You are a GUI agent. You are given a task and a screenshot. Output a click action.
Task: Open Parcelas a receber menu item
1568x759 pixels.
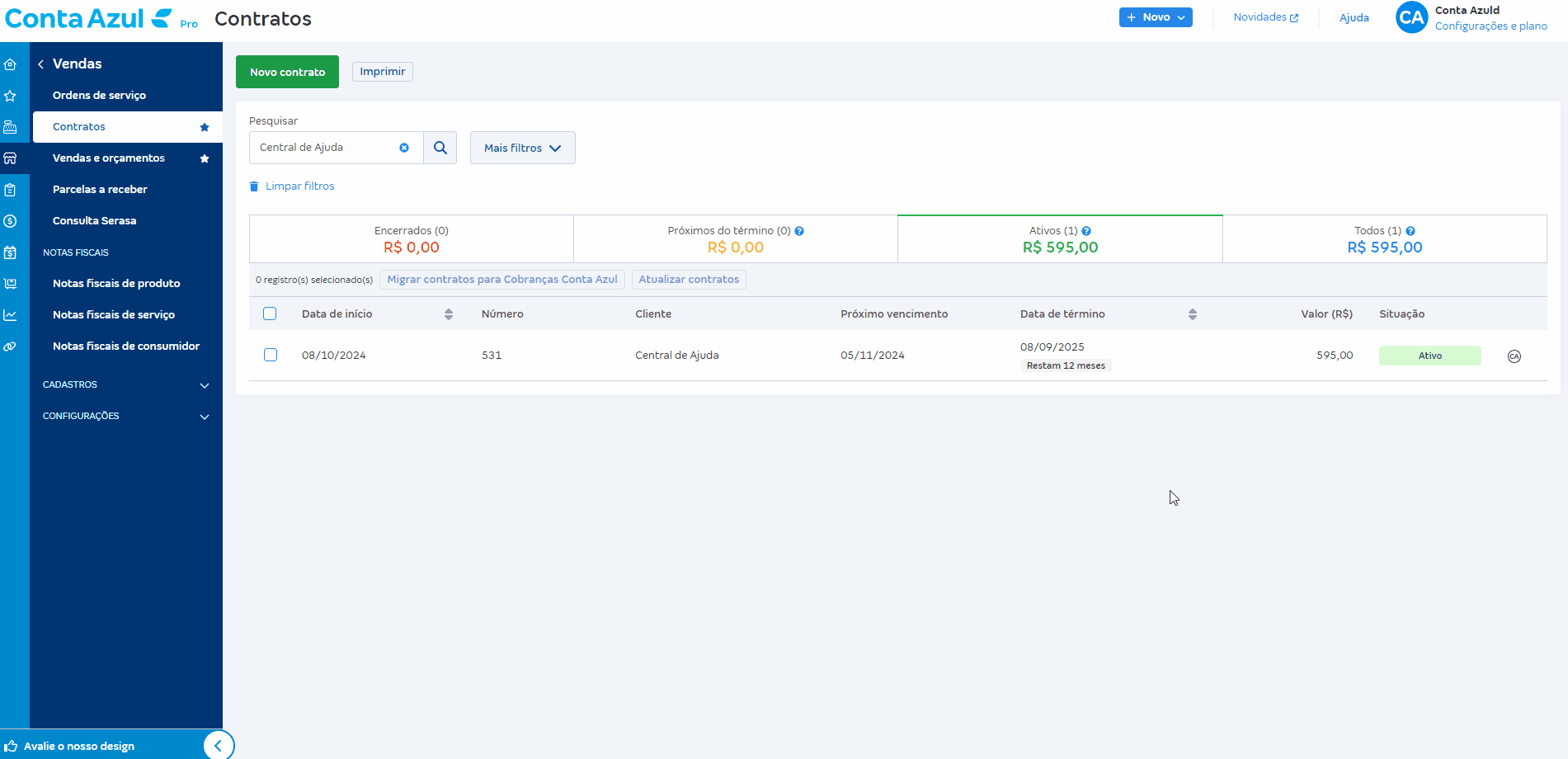tap(100, 190)
